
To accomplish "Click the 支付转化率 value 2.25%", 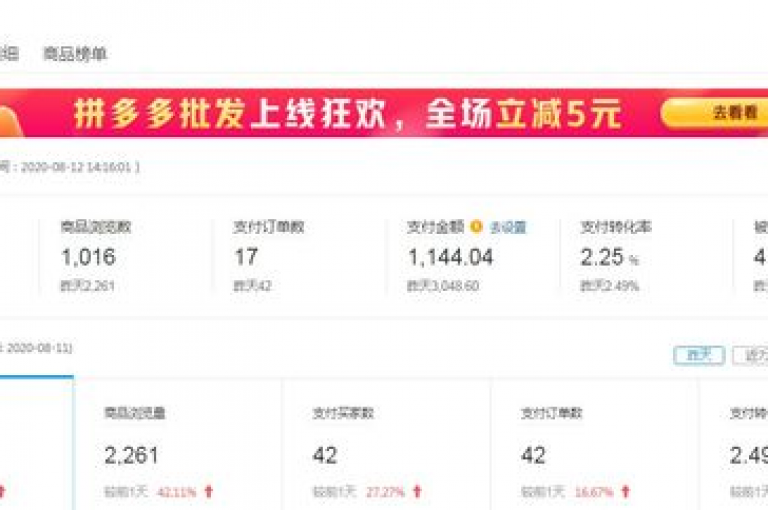I will point(610,257).
